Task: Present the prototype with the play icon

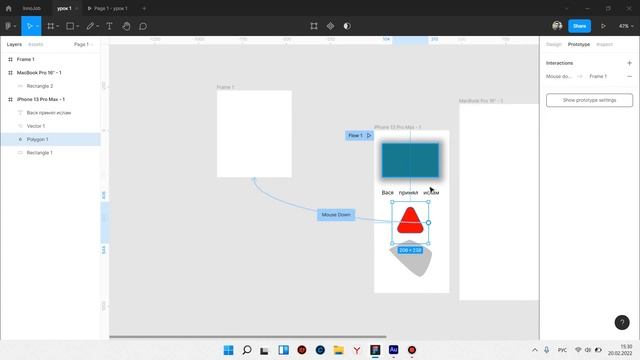Action: (x=603, y=26)
